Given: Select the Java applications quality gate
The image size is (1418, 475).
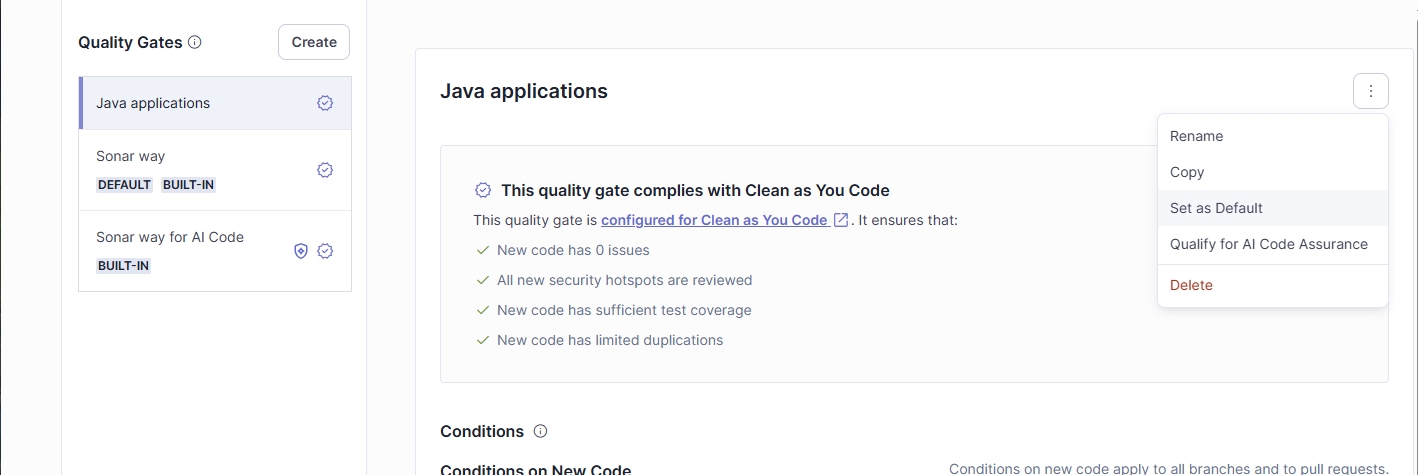Looking at the screenshot, I should 153,103.
